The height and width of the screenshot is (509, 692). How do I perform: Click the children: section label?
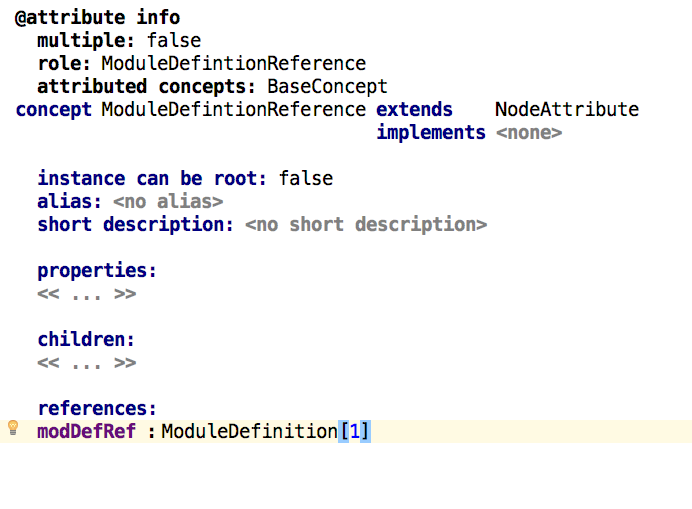pyautogui.click(x=86, y=340)
